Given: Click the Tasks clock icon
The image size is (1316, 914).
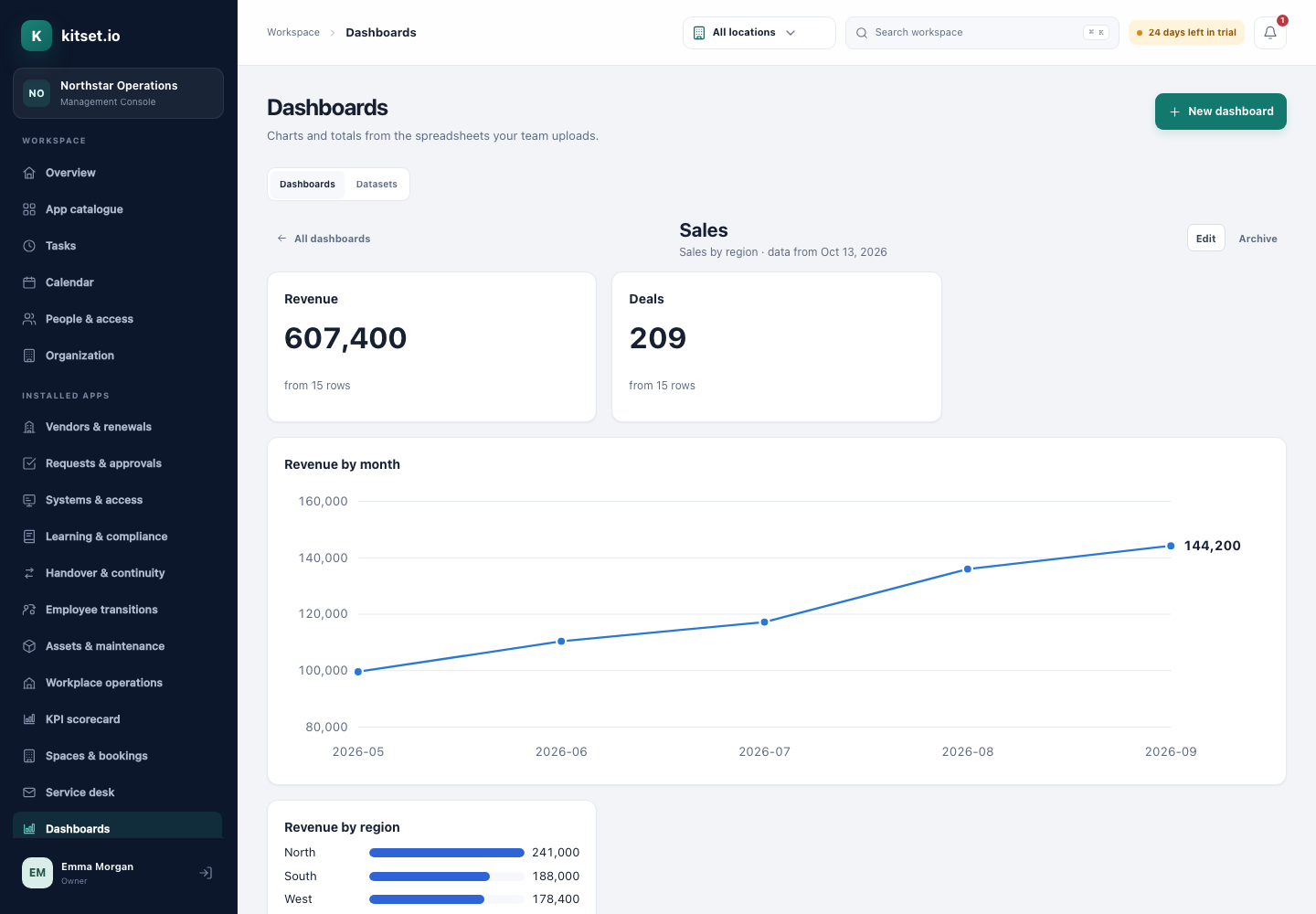Looking at the screenshot, I should click(29, 246).
